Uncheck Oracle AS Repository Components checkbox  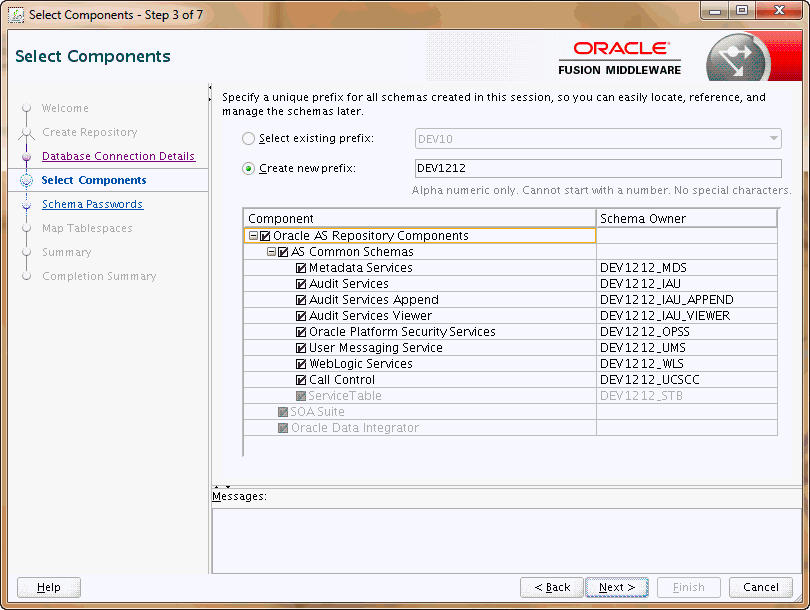[265, 236]
